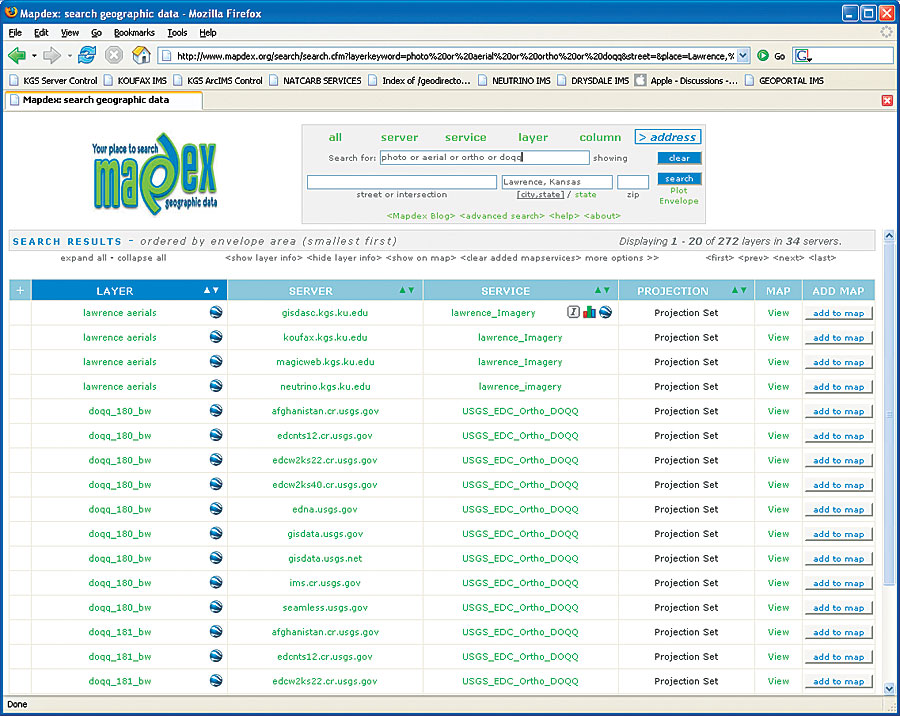This screenshot has width=900, height=716.
Task: Expand more options >> link
Action: pos(622,258)
